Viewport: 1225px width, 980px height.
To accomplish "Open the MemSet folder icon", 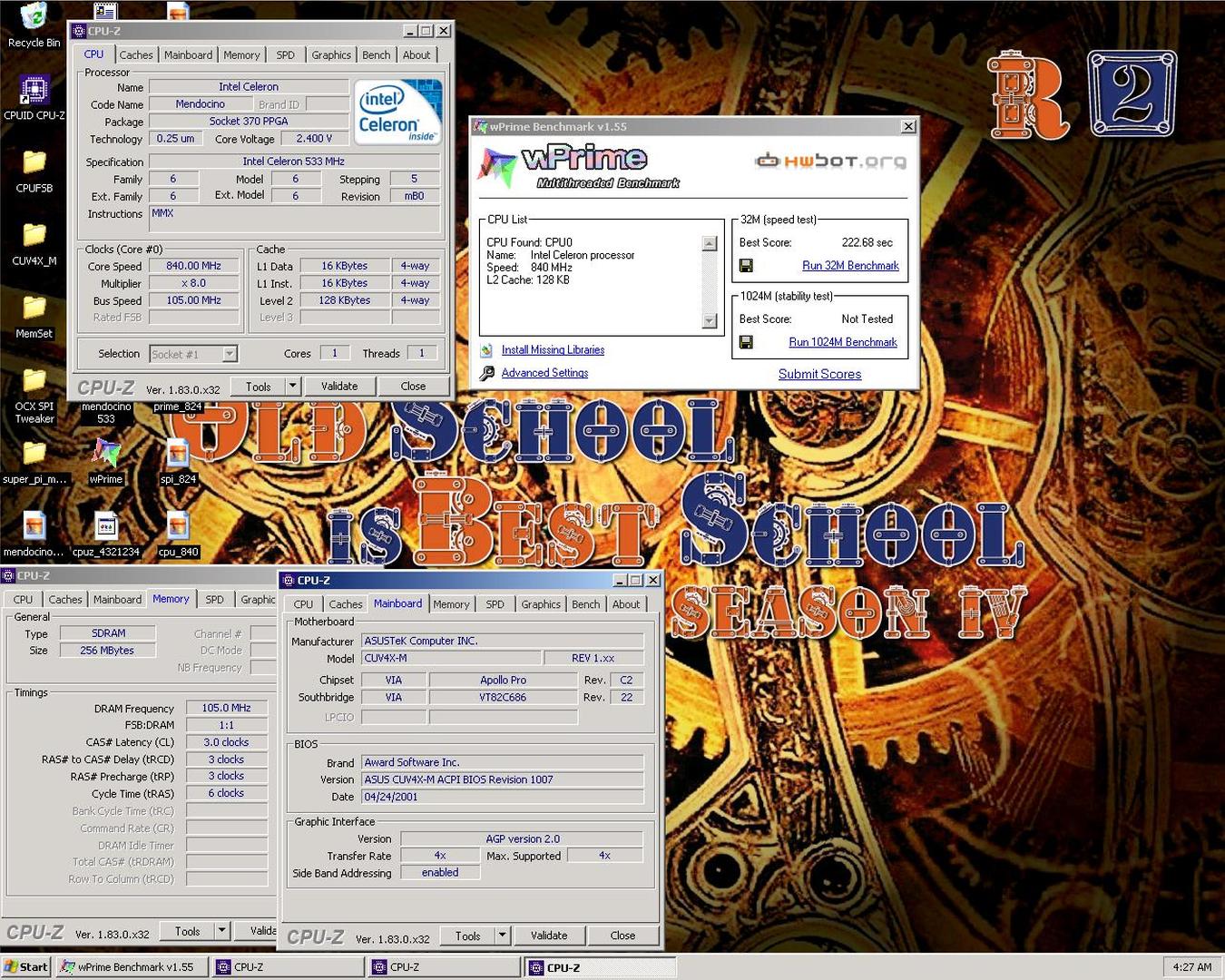I will (x=34, y=316).
